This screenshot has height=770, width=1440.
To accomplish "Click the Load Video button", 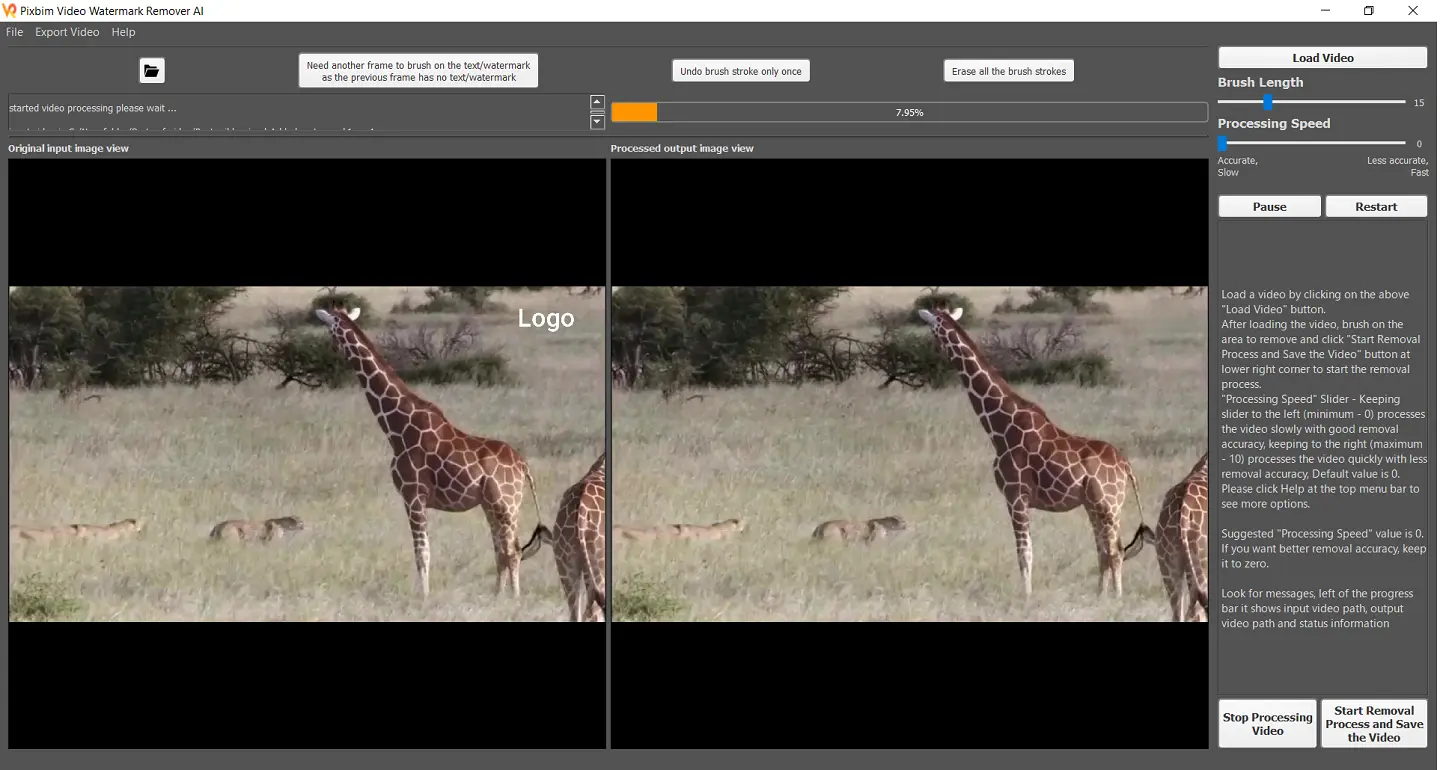I will (x=1322, y=58).
